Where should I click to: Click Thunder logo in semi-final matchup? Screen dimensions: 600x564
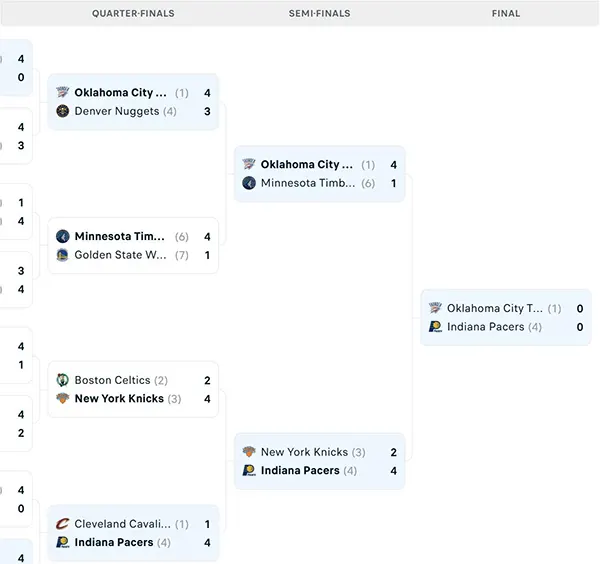point(249,165)
